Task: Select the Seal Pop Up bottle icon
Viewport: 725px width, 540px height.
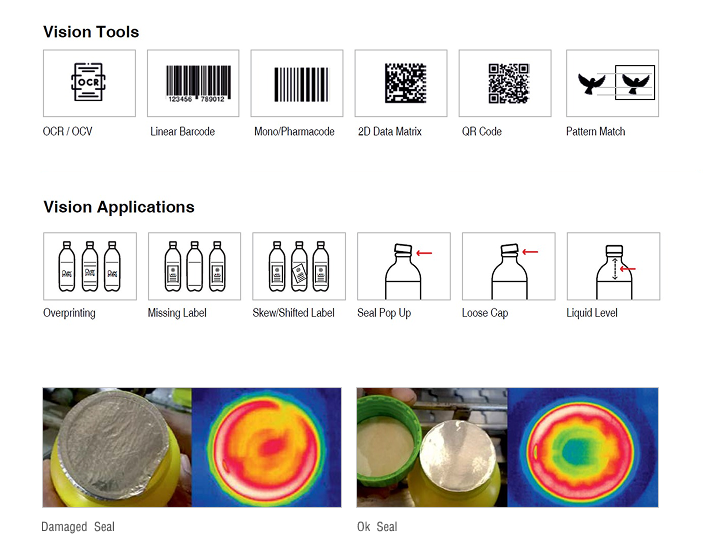Action: (403, 266)
